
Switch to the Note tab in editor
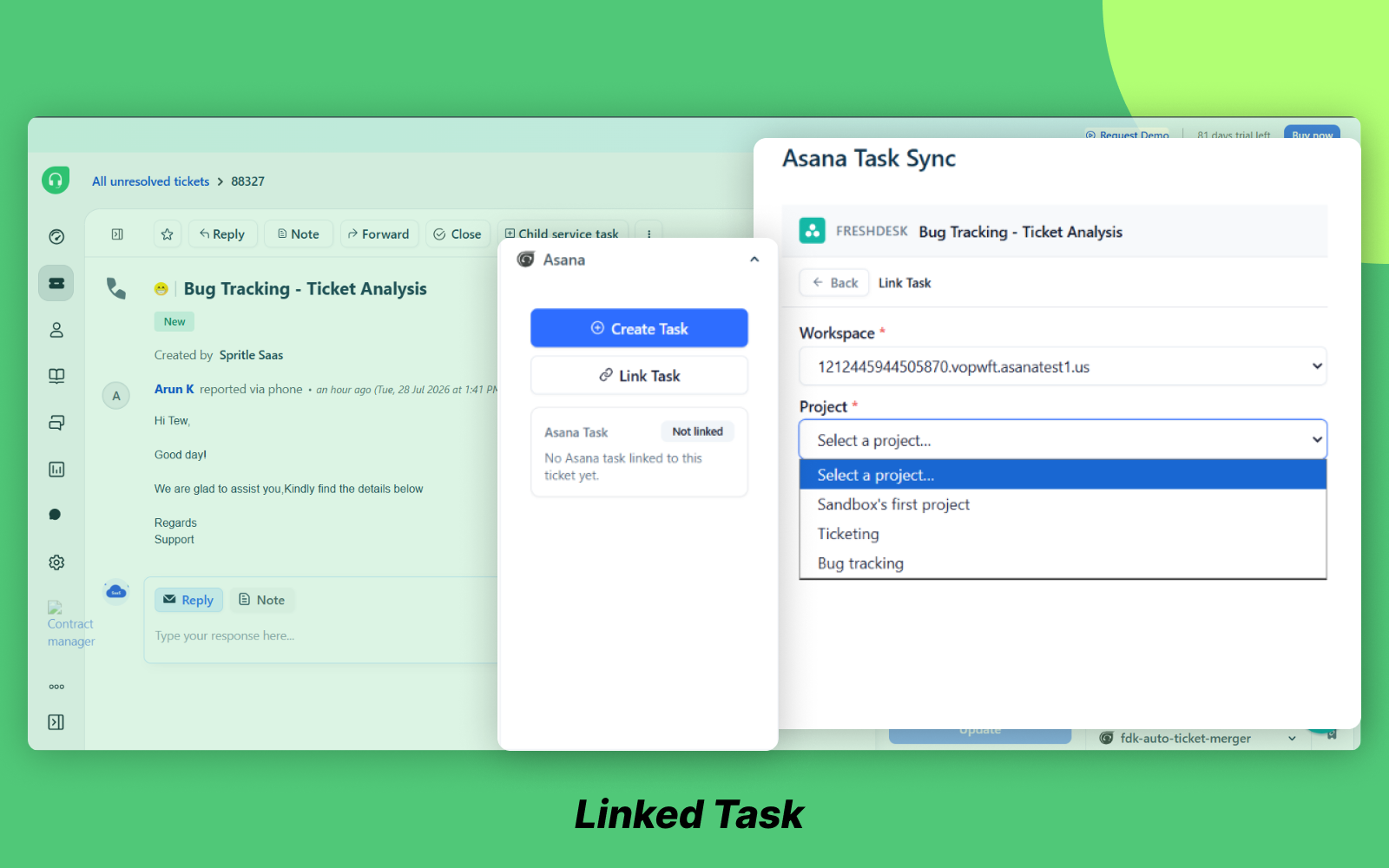tap(261, 600)
